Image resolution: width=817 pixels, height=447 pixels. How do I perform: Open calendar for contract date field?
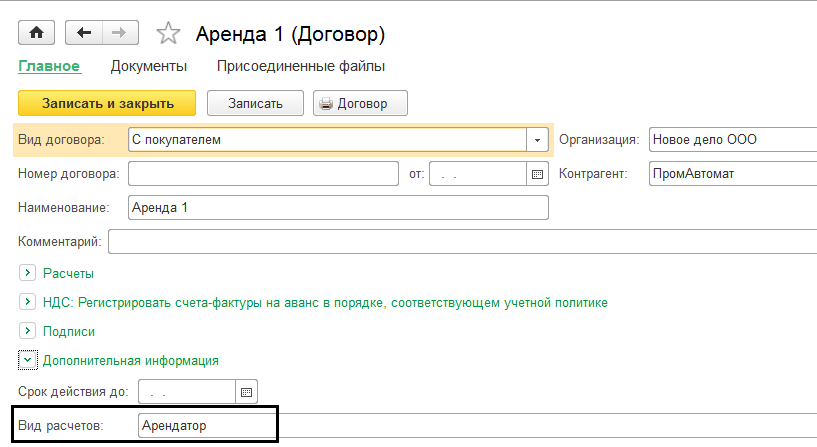tap(538, 174)
